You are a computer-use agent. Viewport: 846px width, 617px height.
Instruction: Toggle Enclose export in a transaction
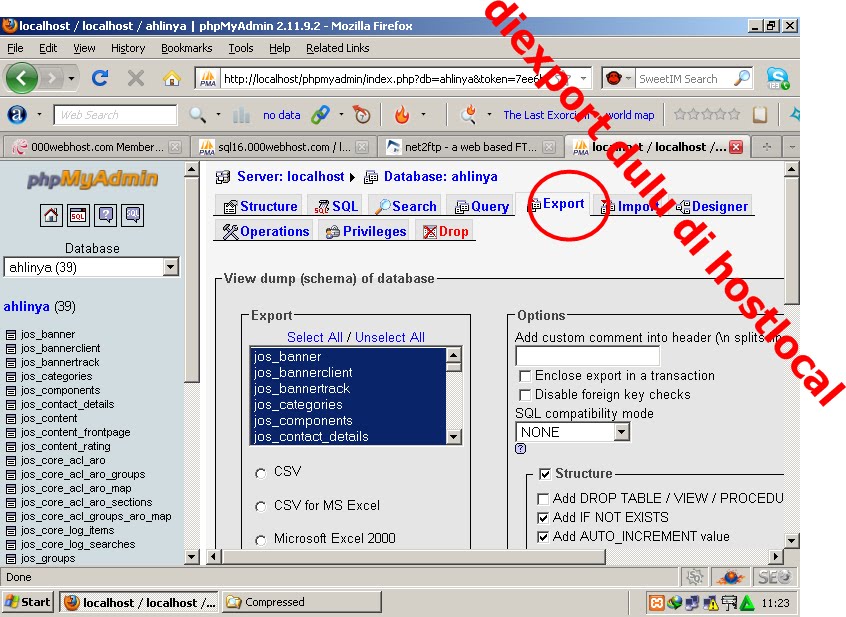point(524,376)
